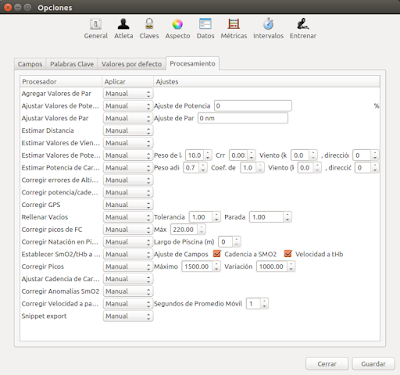Switch to the Palabras Clave tab

(x=72, y=64)
